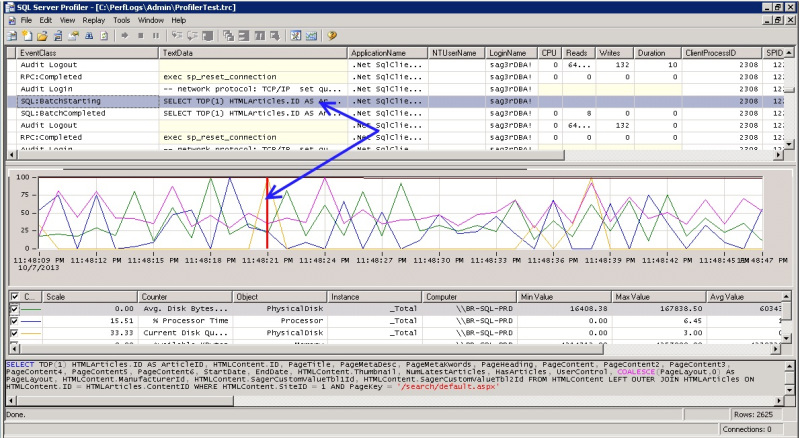The height and width of the screenshot is (438, 800).
Task: Click the New Trace toolbar icon
Action: [x=11, y=35]
